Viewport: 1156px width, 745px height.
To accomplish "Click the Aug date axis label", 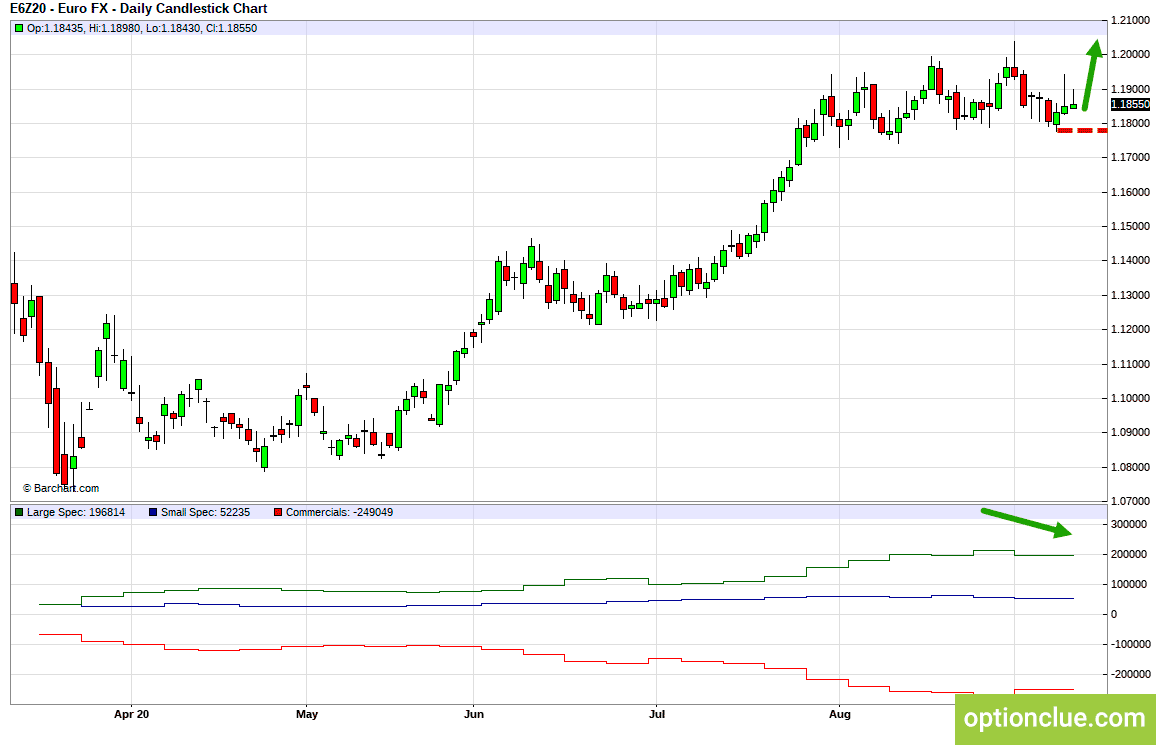I will coord(840,714).
